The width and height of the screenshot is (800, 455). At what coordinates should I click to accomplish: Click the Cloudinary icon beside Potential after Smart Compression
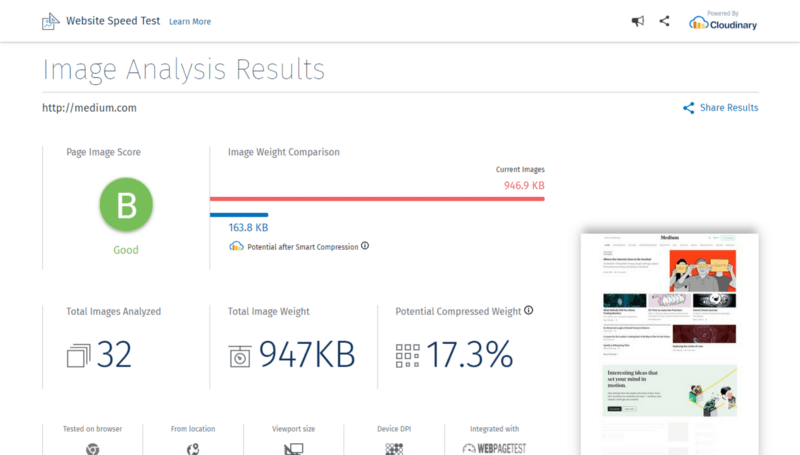[236, 246]
